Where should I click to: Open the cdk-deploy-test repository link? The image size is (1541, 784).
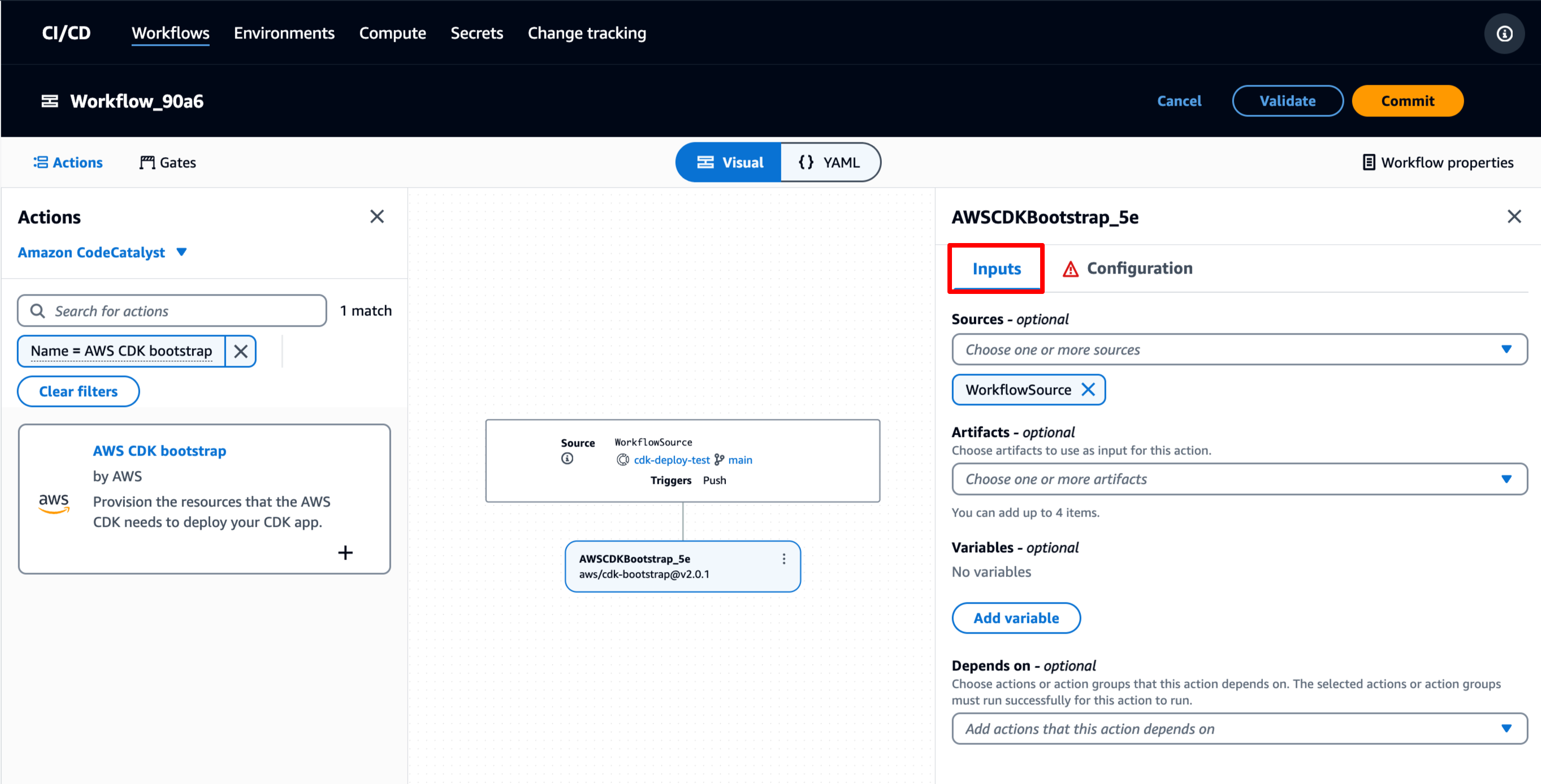671,460
